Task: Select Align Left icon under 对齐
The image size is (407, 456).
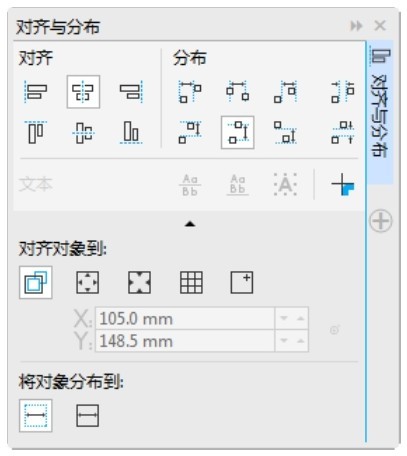Action: [x=36, y=92]
